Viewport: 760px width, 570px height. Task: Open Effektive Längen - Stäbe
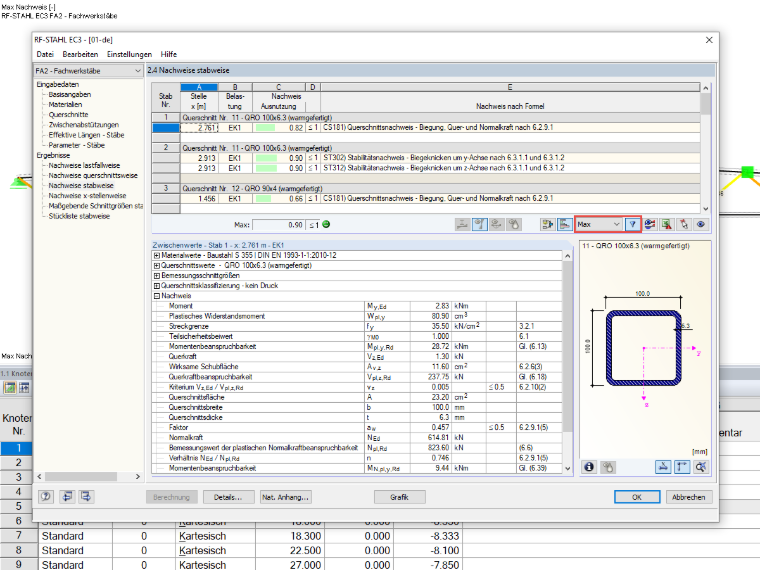tap(86, 135)
